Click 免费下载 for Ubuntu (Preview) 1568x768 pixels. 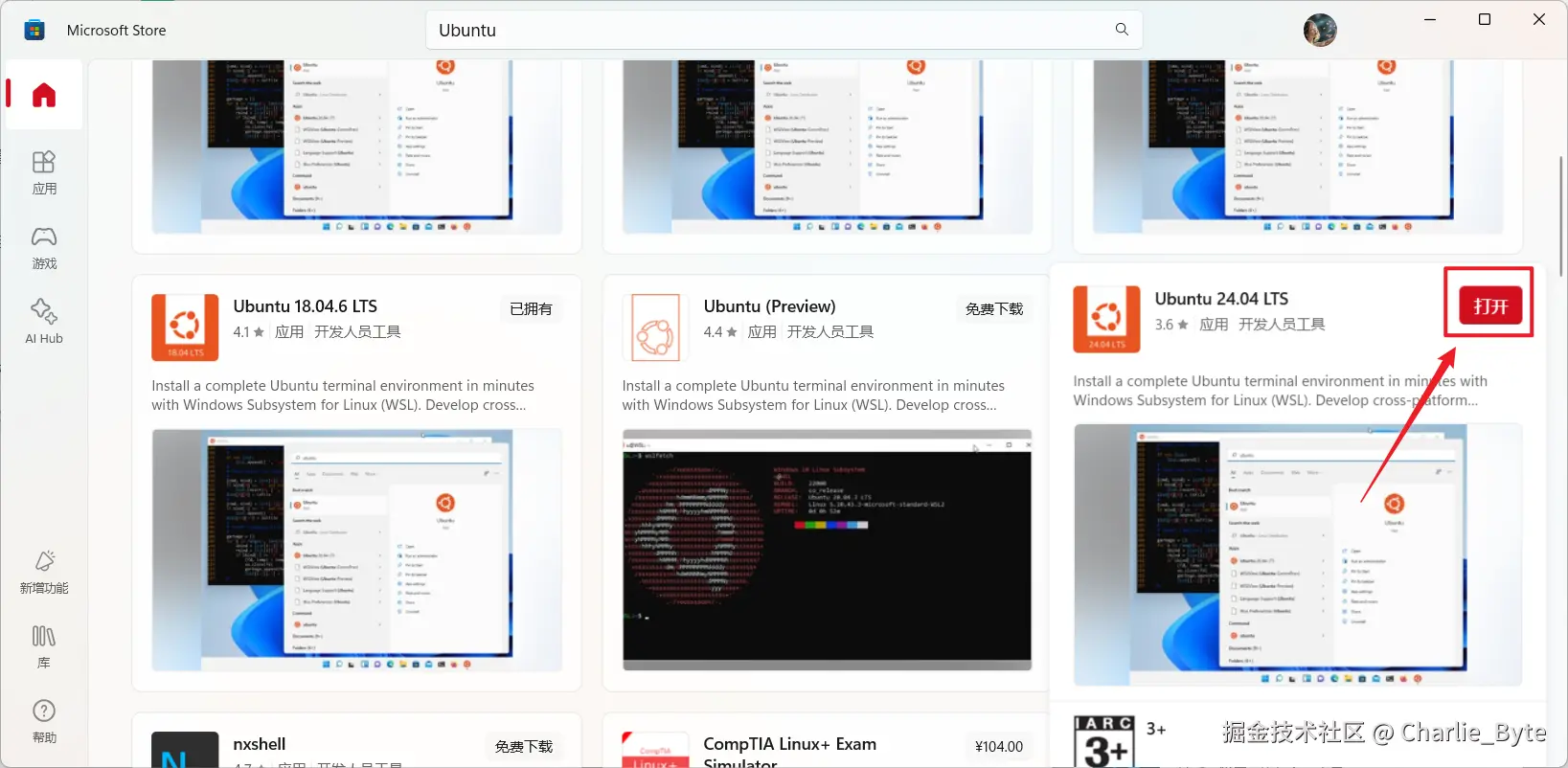coord(994,309)
